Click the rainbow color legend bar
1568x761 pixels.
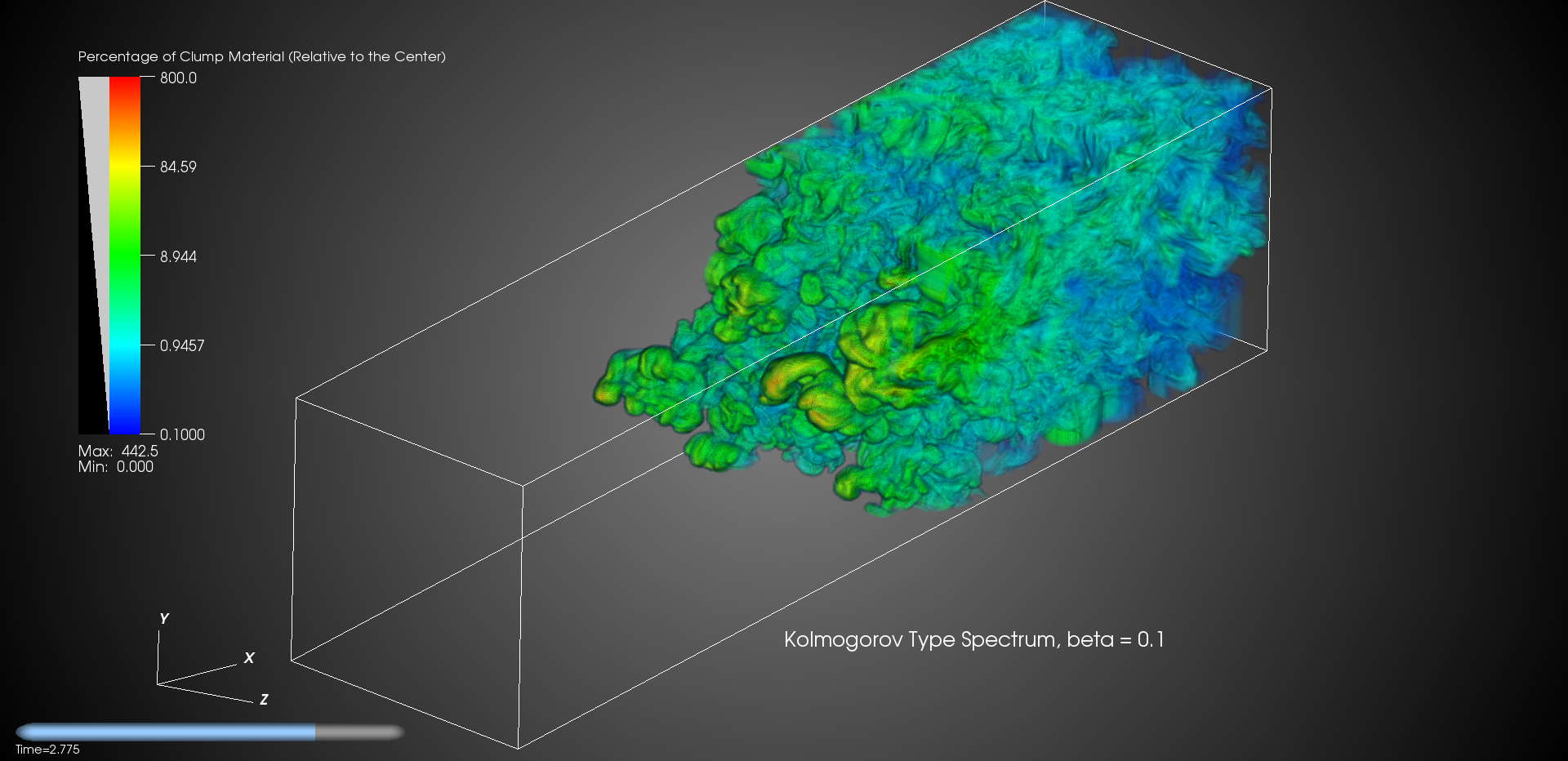(x=125, y=256)
